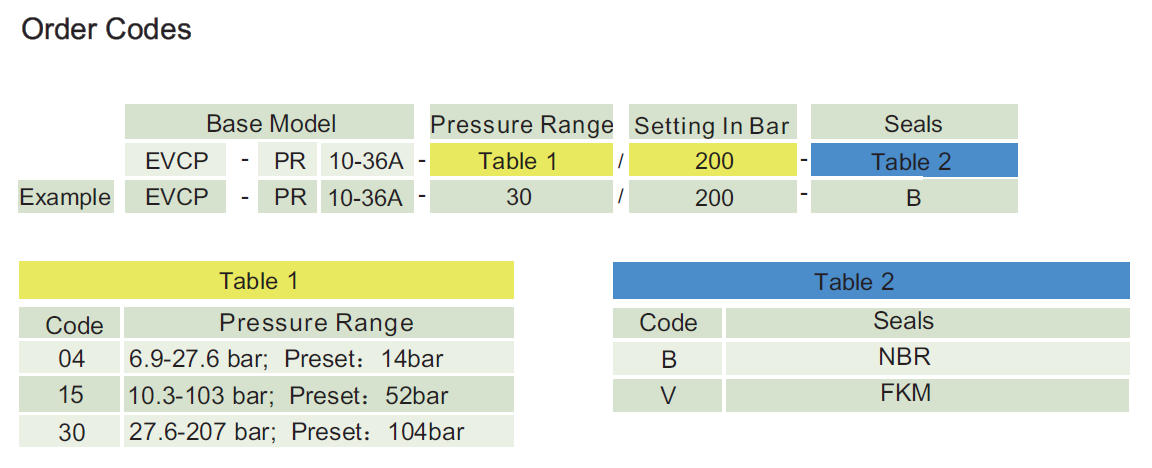Click the wide blue Table 2 title bar
Image resolution: width=1152 pixels, height=468 pixels.
click(870, 281)
